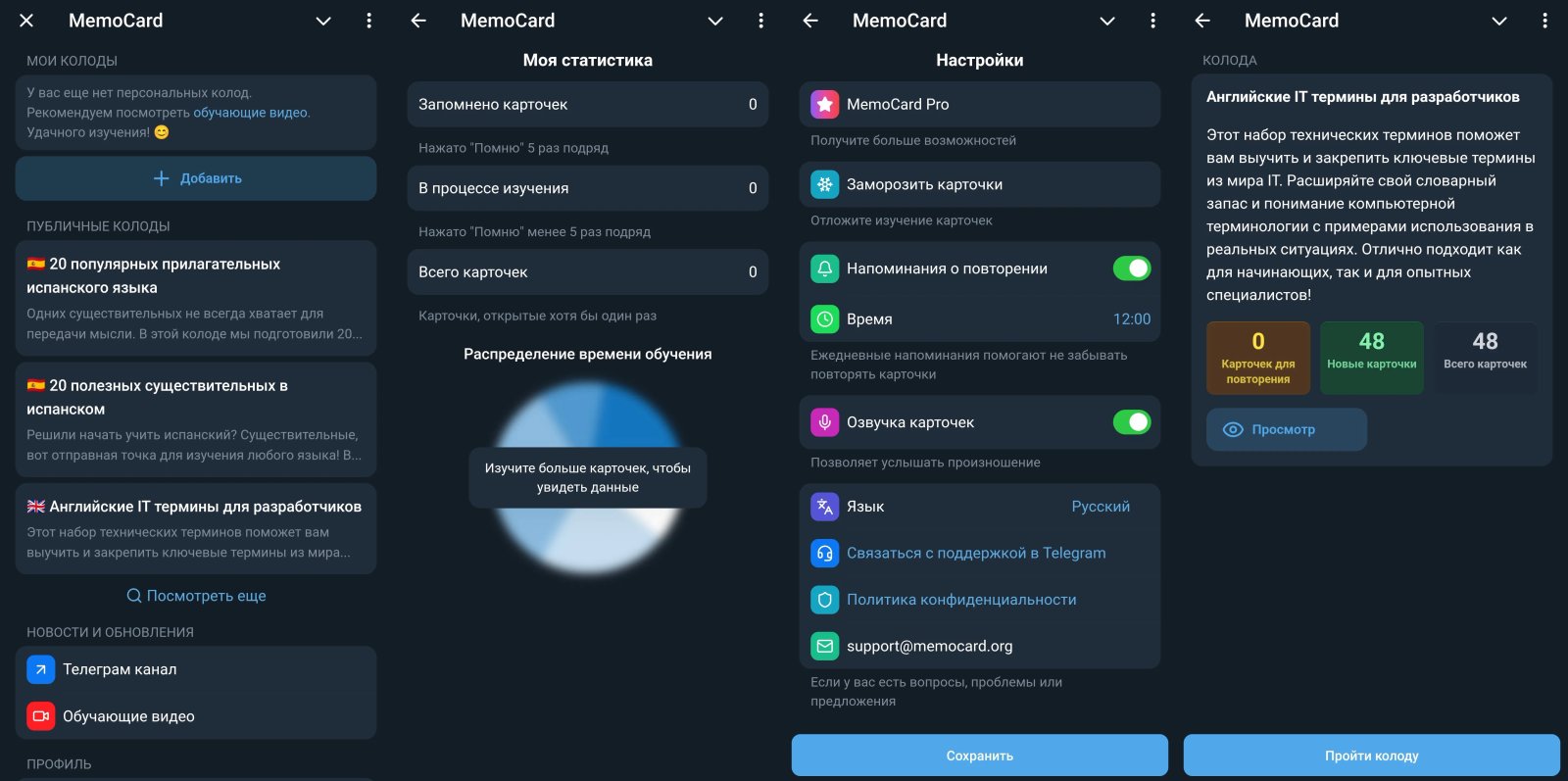Turn off the Озвучка карточек switch
The width and height of the screenshot is (1568, 781).
[1133, 421]
